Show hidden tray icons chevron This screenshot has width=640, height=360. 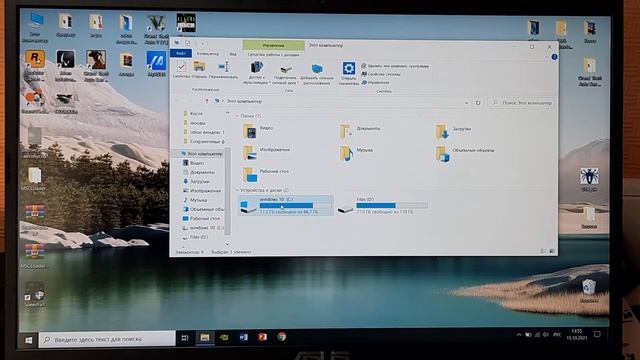[x=518, y=335]
